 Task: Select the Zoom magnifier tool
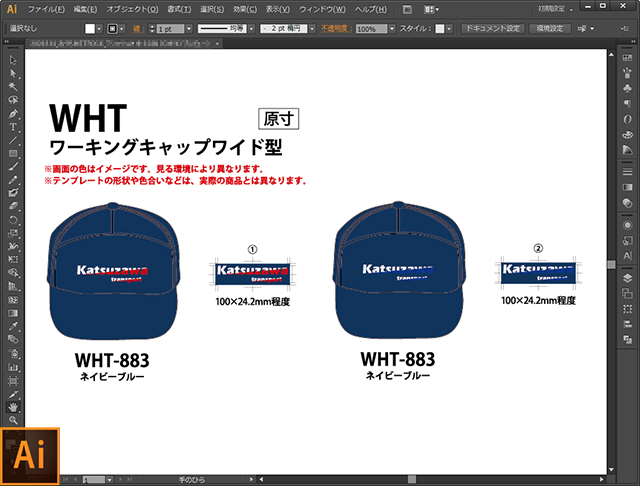tap(13, 420)
